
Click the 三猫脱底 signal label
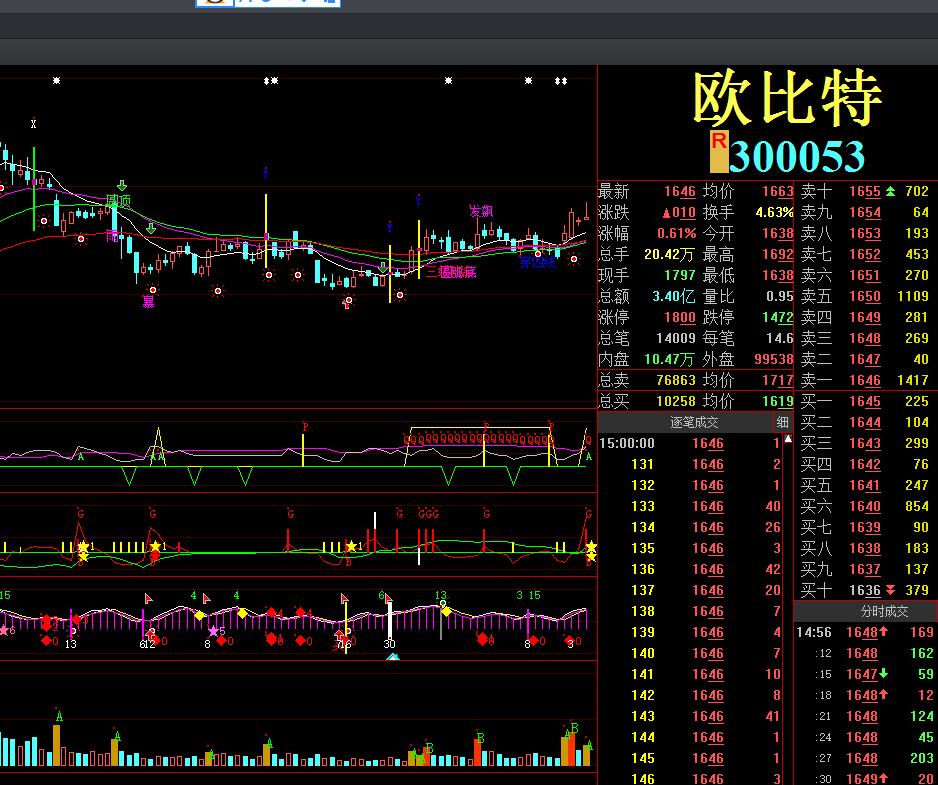(x=451, y=272)
